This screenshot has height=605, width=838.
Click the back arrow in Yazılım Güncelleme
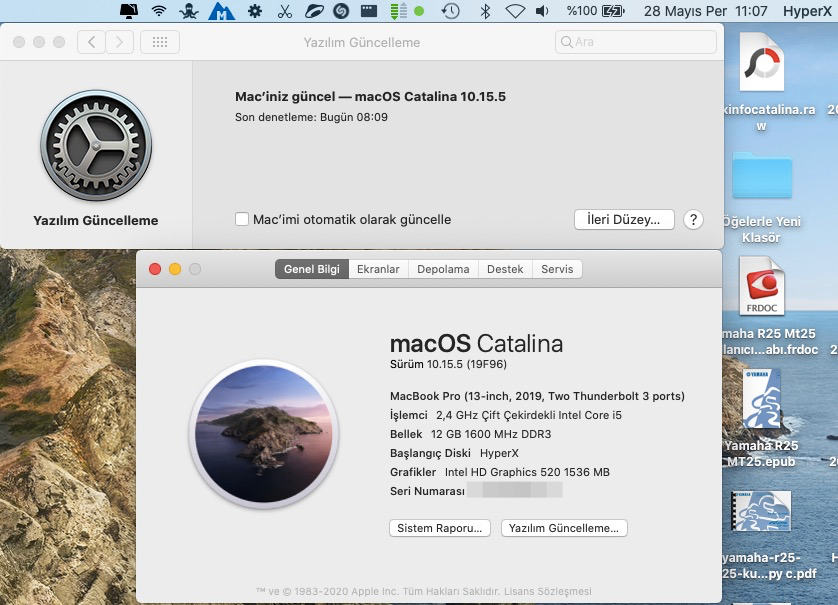point(92,42)
